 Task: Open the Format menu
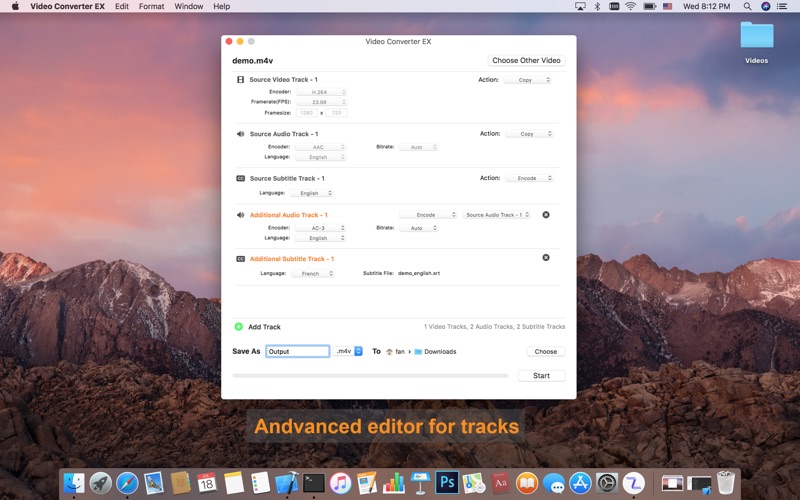point(152,6)
